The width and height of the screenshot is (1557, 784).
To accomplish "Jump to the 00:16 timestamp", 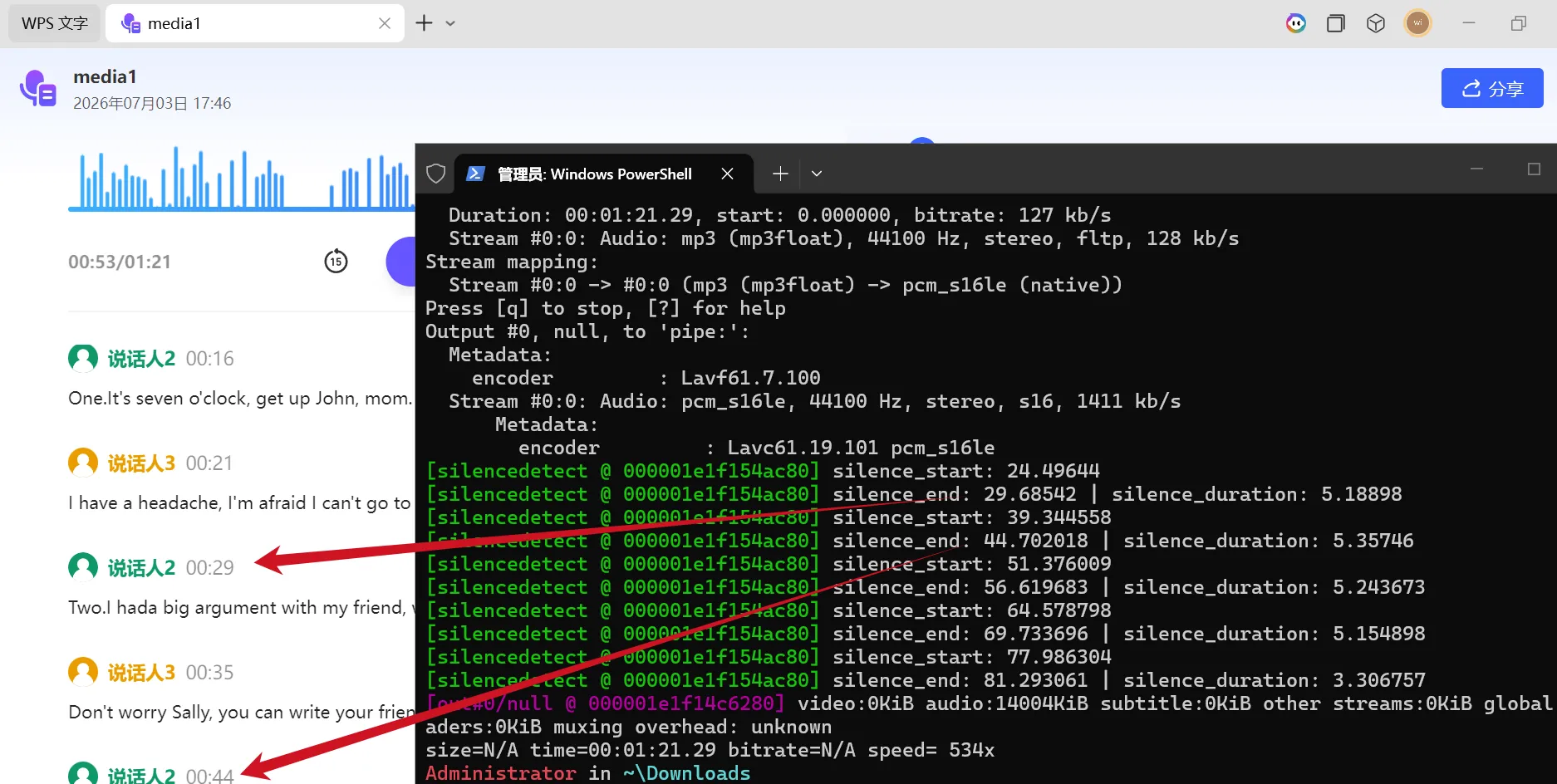I will pyautogui.click(x=209, y=359).
